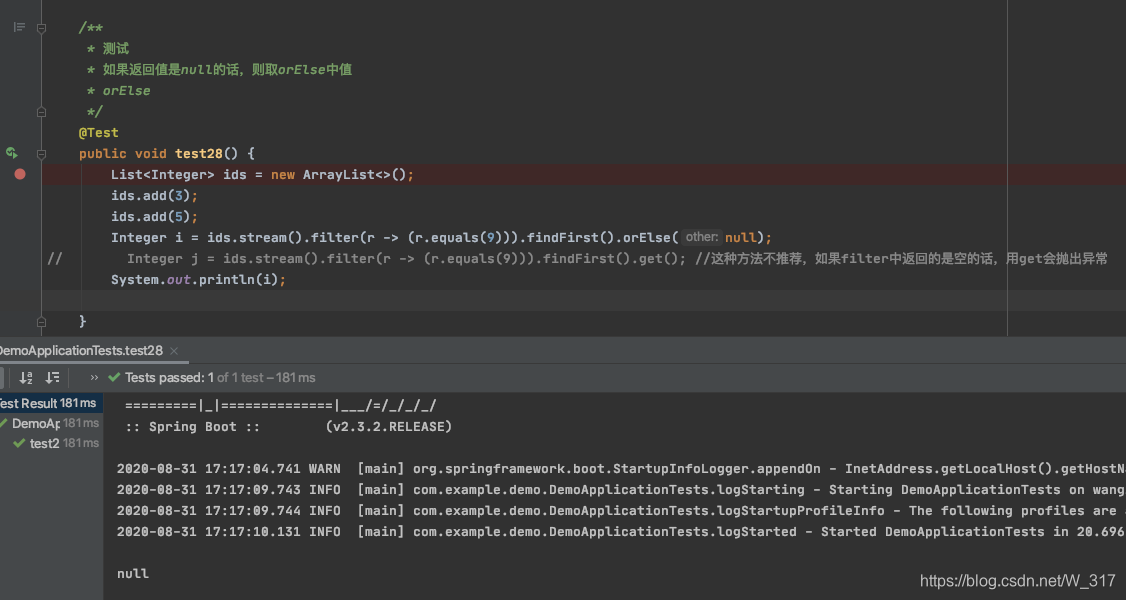Click the test28 method name
Viewport: 1126px width, 600px height.
(x=198, y=154)
